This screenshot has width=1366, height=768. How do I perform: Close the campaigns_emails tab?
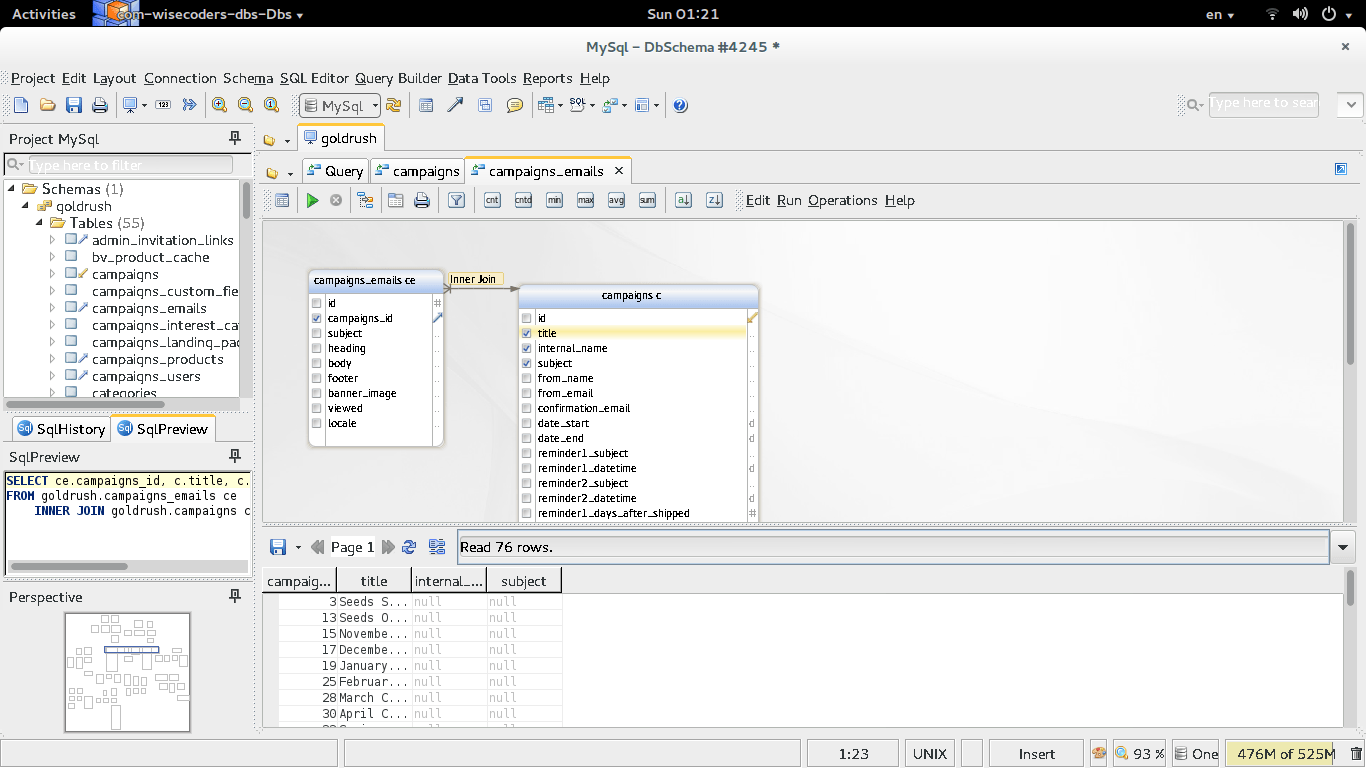(x=619, y=171)
